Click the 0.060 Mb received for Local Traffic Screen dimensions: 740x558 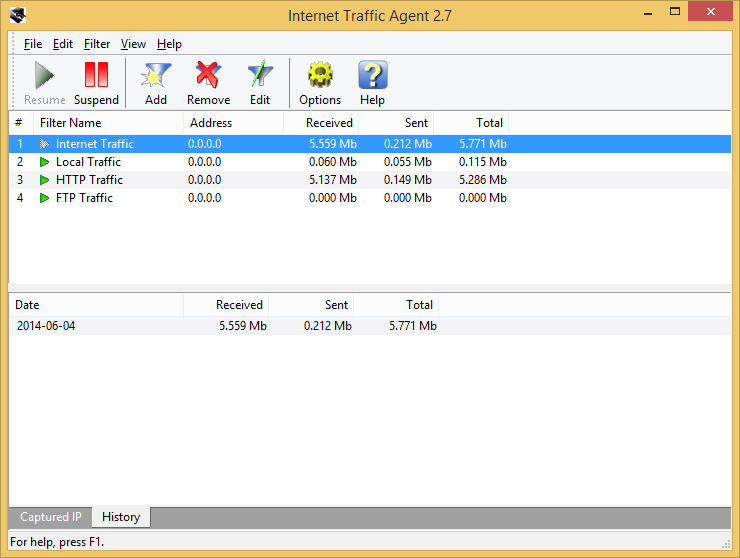333,162
